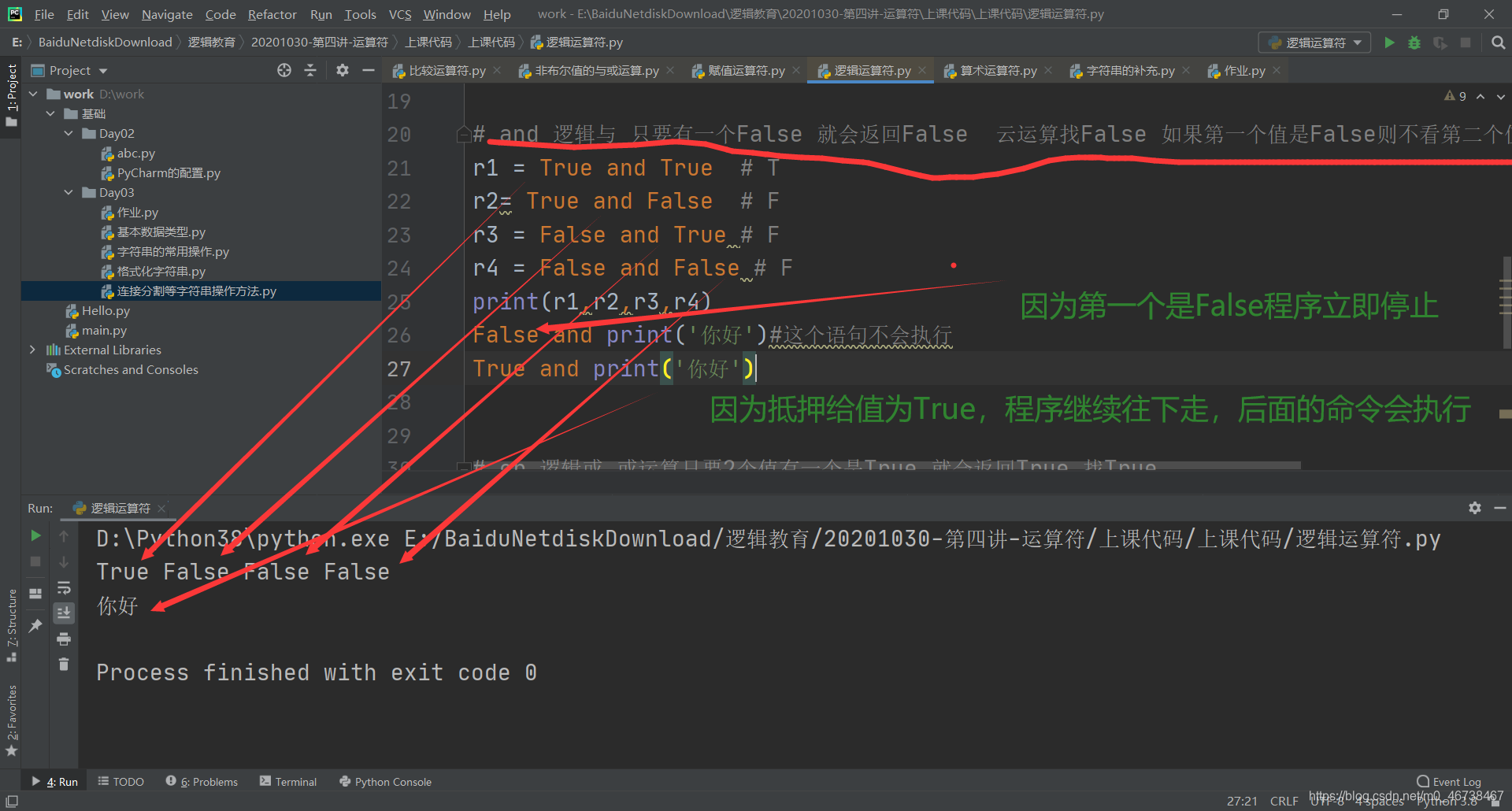Stop the running process in top toolbar
This screenshot has height=811, width=1512.
coord(1466,43)
